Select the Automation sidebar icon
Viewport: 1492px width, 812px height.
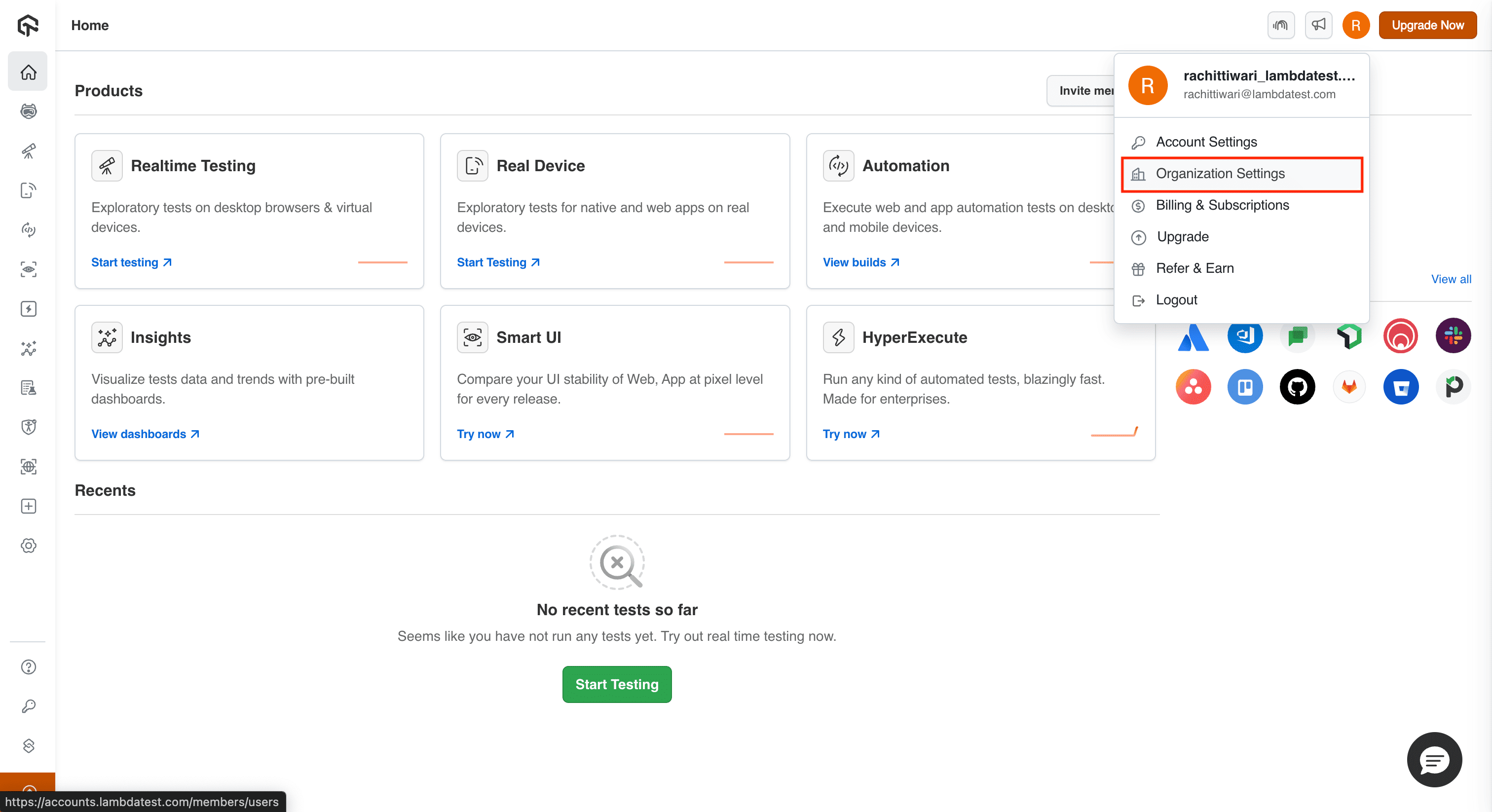(28, 230)
